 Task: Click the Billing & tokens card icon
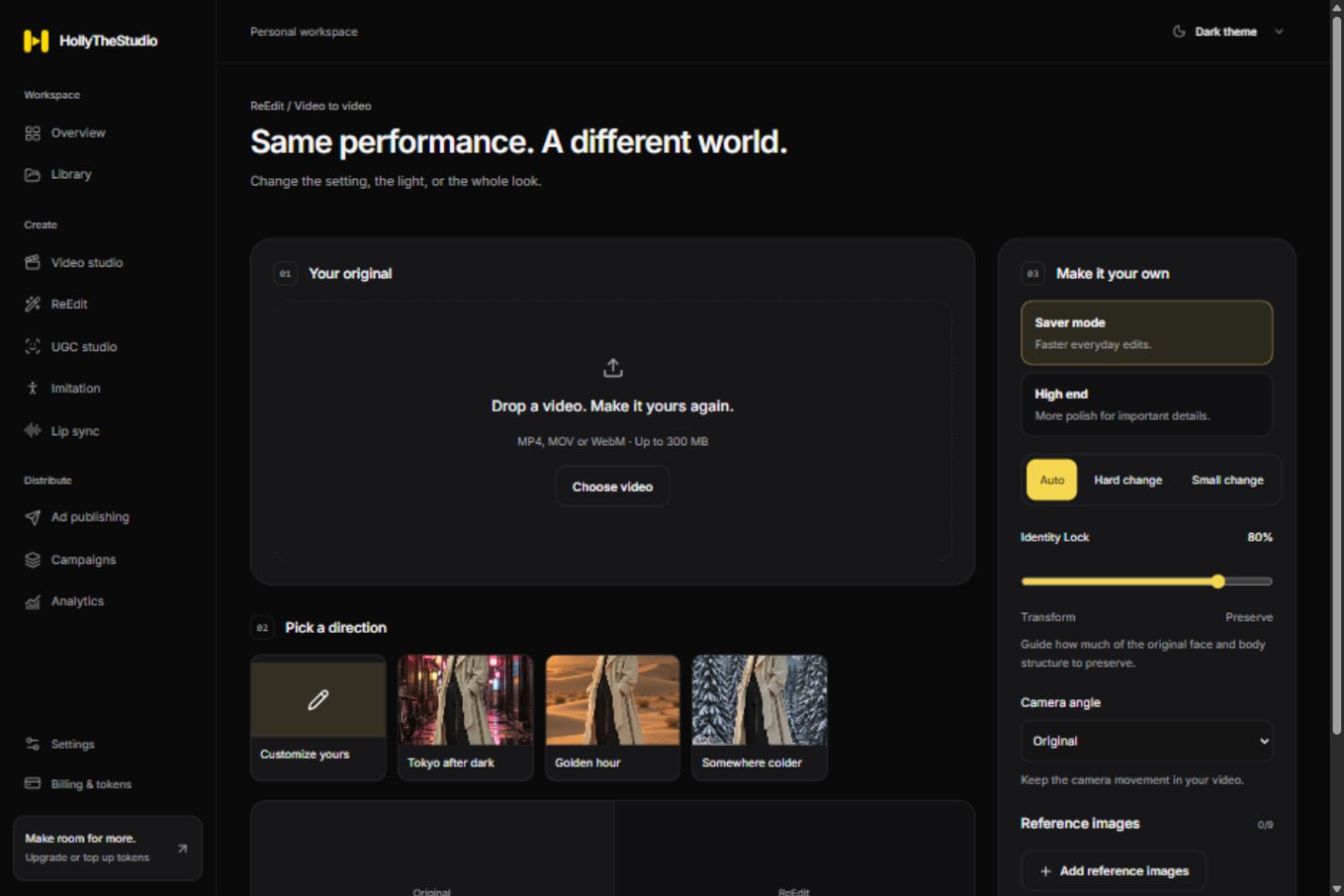coord(32,784)
